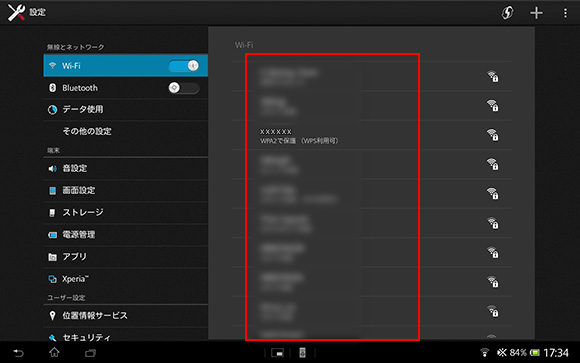Tap the Wi-Fi status icon in the system bar

(484, 353)
